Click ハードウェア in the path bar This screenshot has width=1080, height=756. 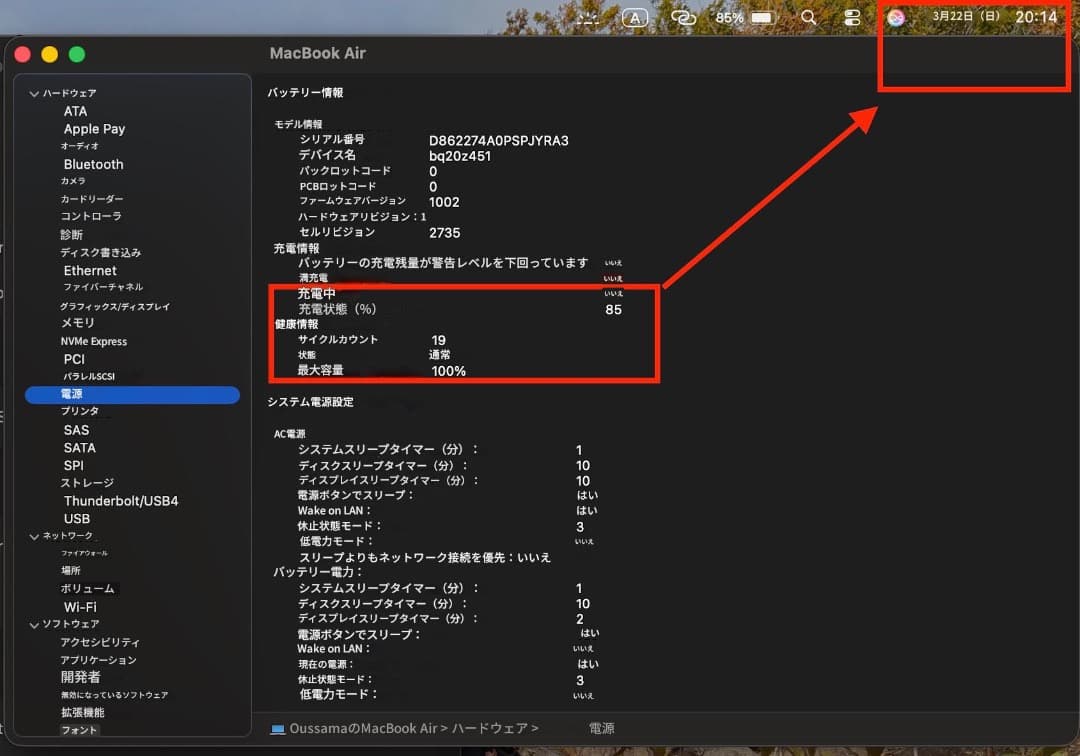pos(490,728)
